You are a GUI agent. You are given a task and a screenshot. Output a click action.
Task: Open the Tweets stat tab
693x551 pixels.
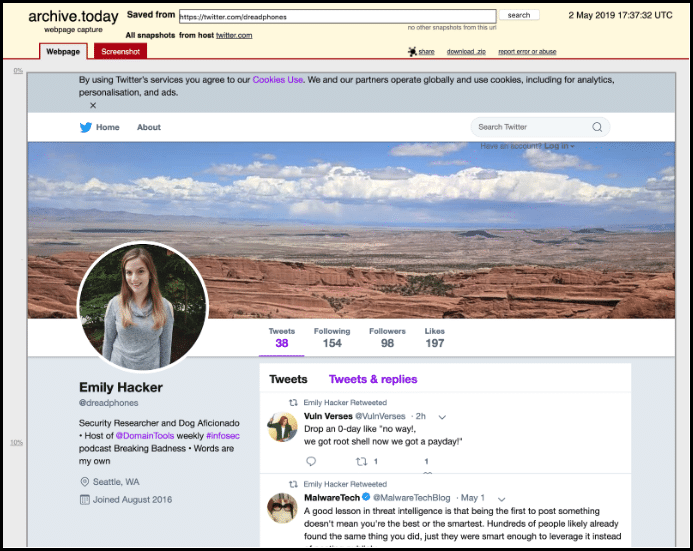pos(282,338)
